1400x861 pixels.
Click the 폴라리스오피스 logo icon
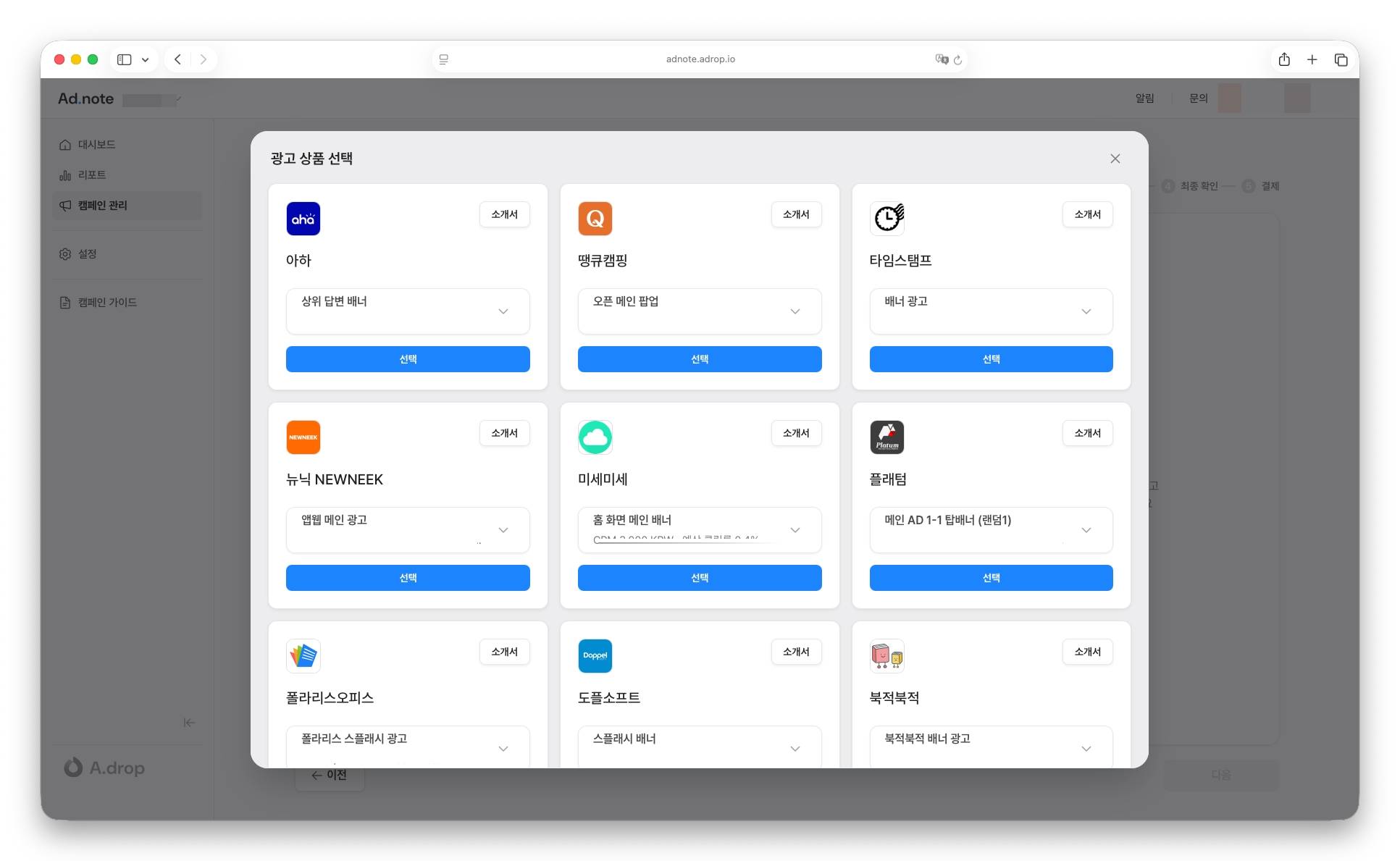pos(303,656)
